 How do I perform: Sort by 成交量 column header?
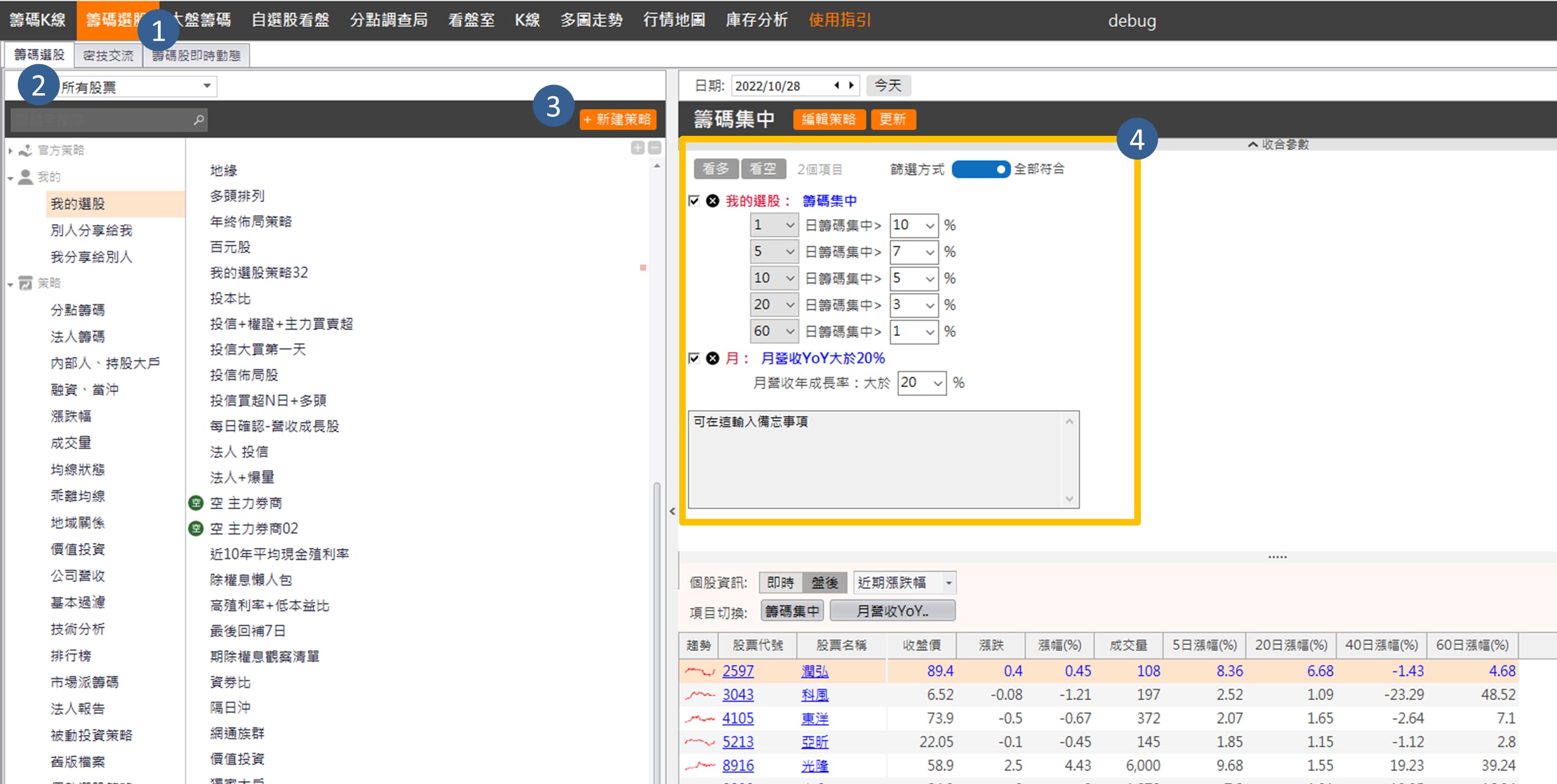(1128, 645)
